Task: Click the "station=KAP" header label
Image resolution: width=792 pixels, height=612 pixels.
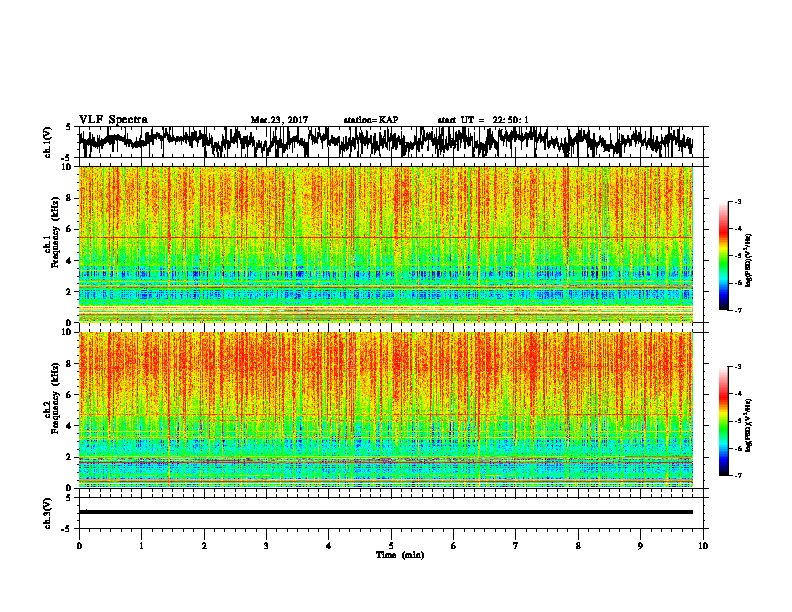Action: 371,120
